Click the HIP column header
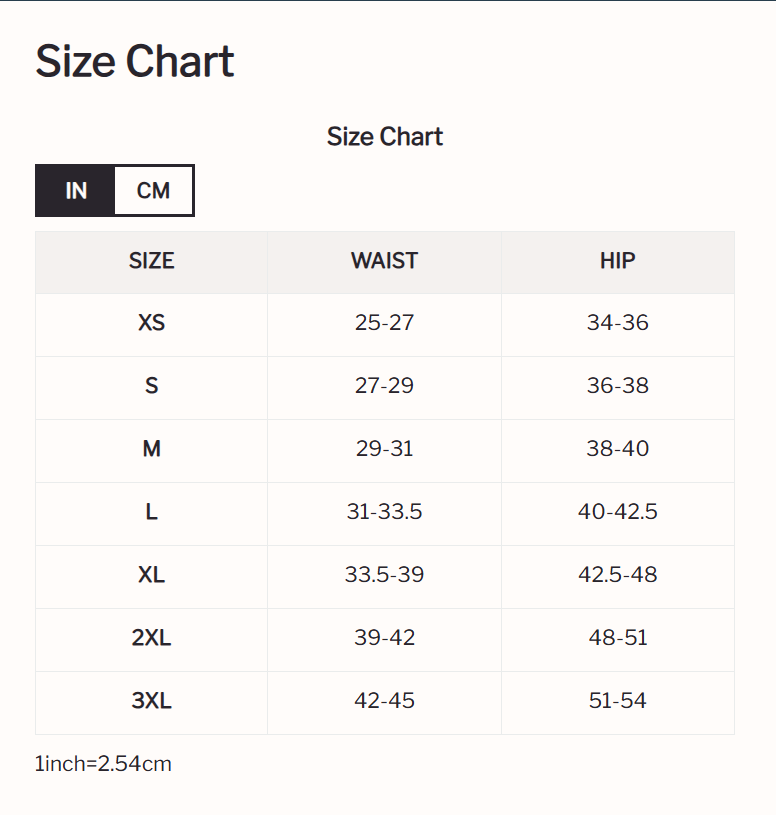 (x=617, y=261)
